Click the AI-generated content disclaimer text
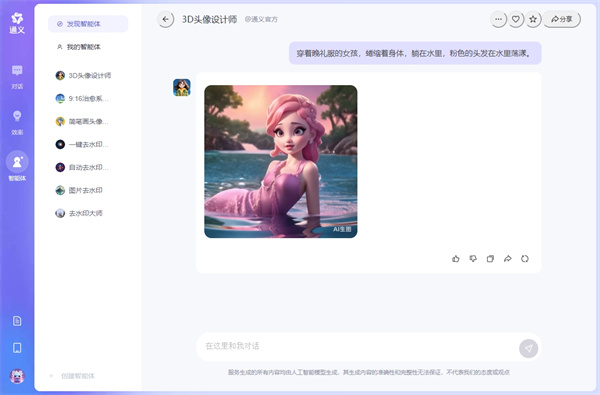 369,372
